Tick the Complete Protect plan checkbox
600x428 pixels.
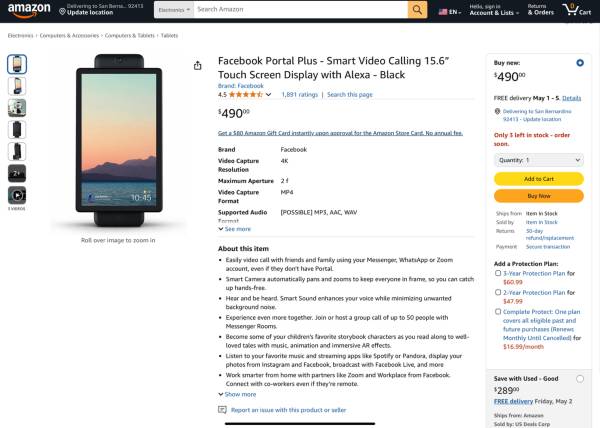498,310
